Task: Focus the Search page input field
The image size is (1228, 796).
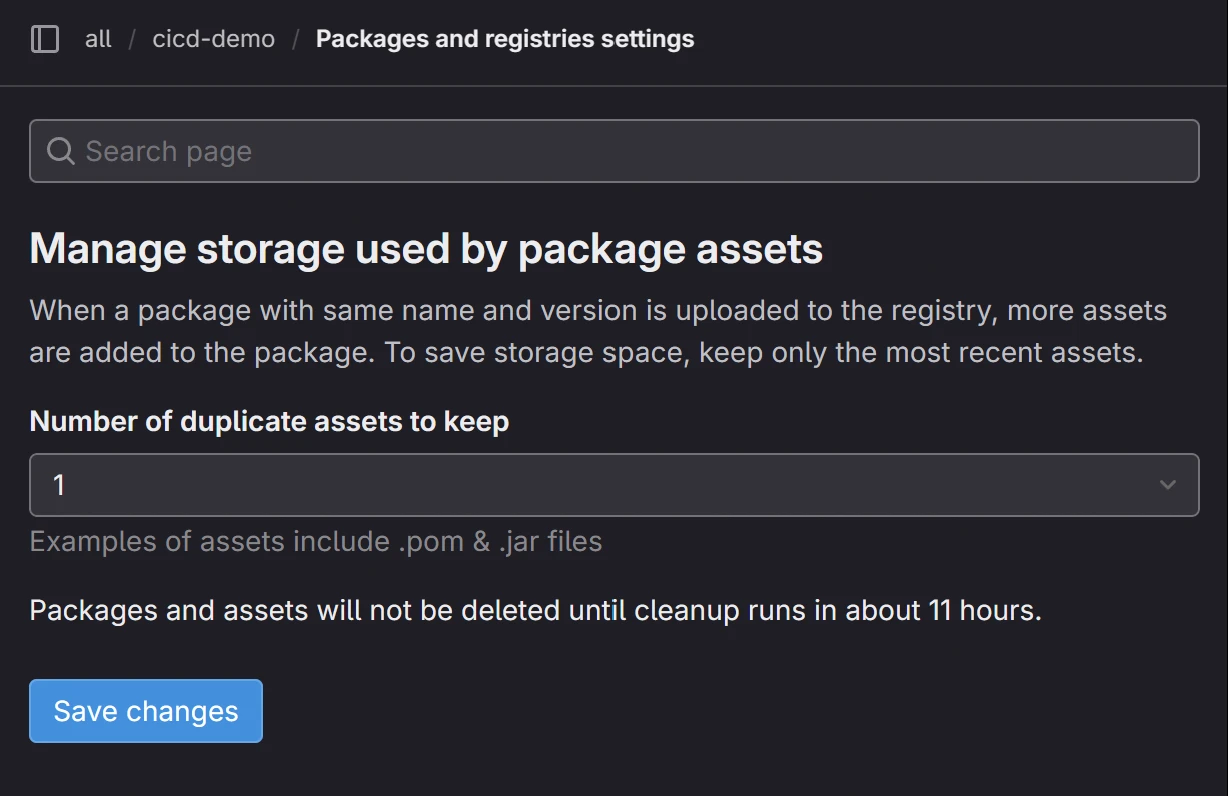Action: [614, 151]
